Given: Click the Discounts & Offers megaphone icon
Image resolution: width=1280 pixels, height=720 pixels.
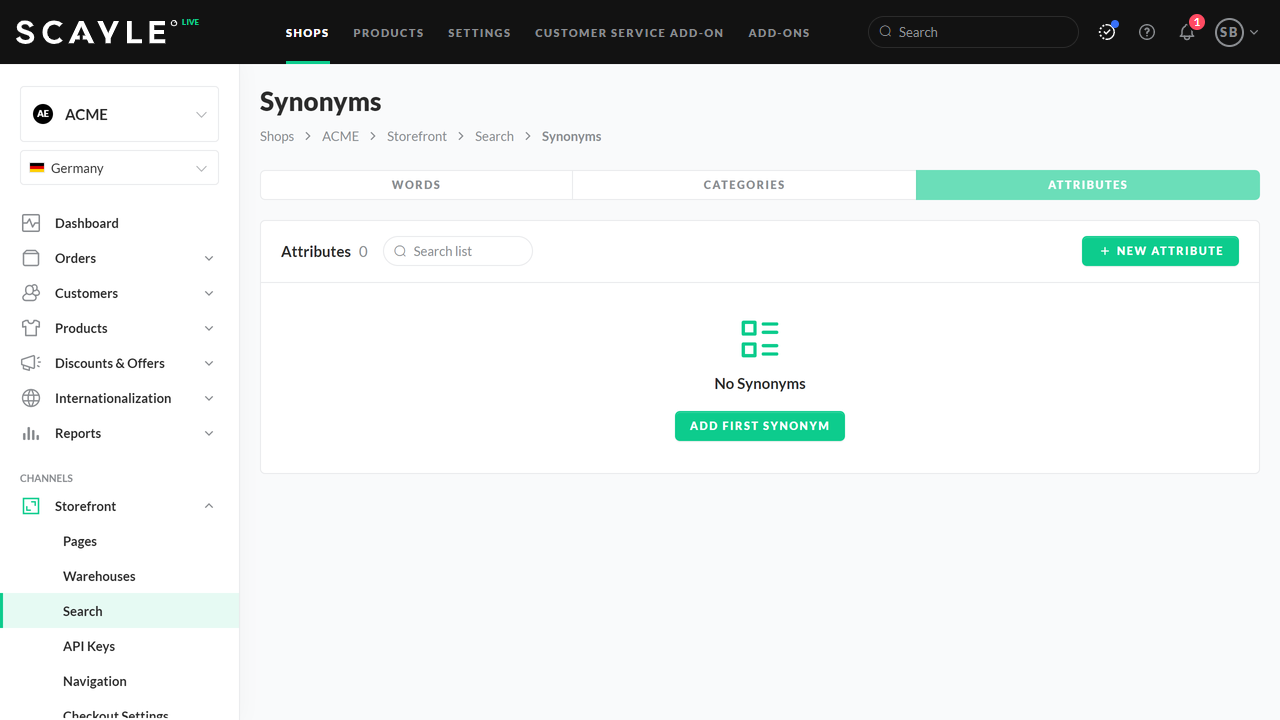Looking at the screenshot, I should (31, 363).
